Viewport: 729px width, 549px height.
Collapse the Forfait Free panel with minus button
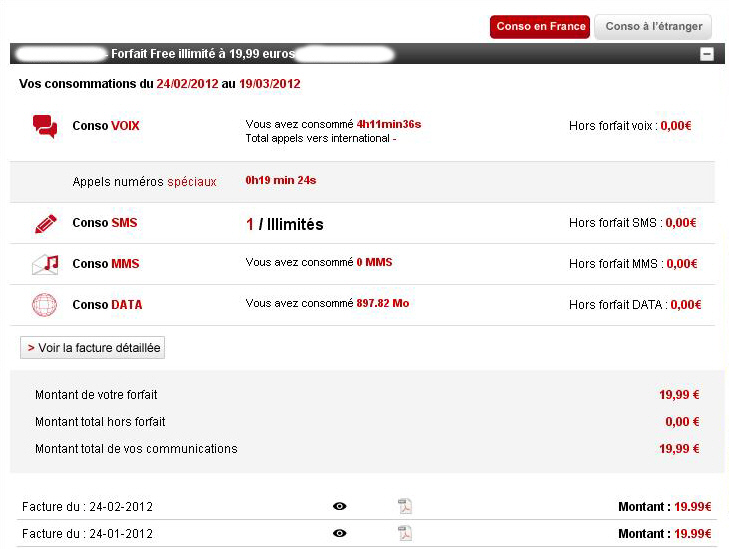707,54
